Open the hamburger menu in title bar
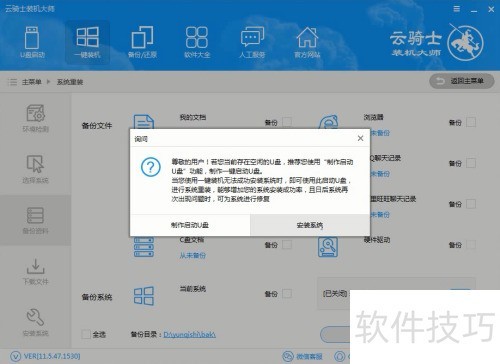The height and width of the screenshot is (364, 500). point(457,9)
